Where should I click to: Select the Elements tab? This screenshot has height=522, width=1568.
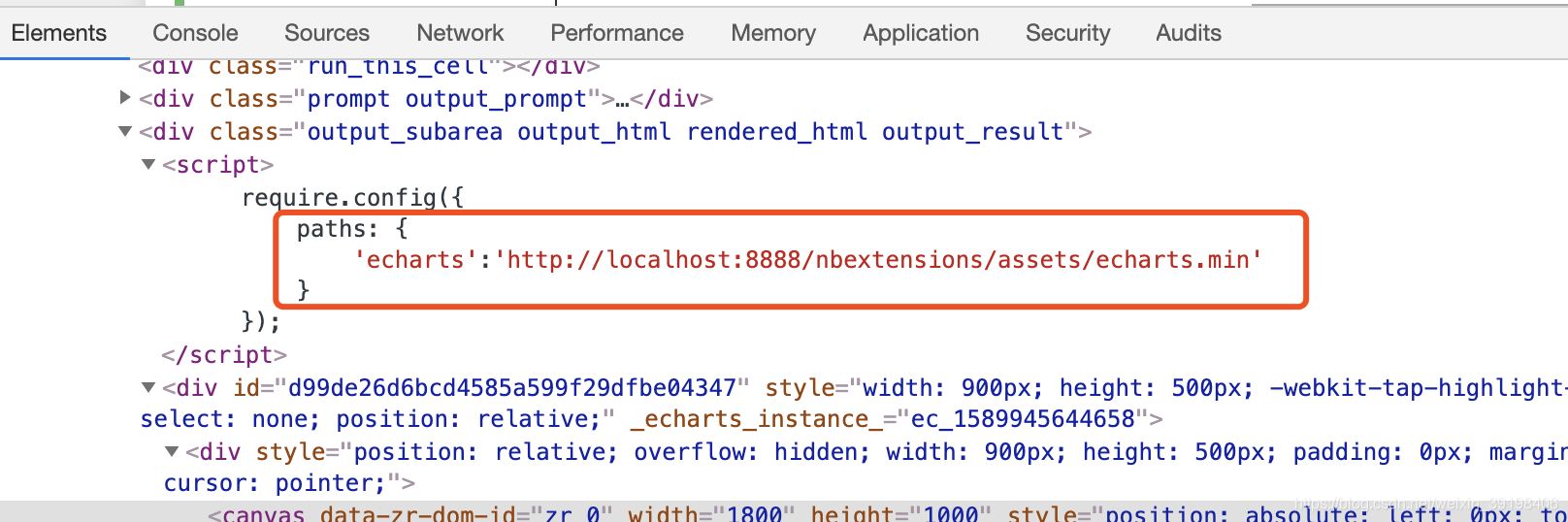[x=58, y=33]
